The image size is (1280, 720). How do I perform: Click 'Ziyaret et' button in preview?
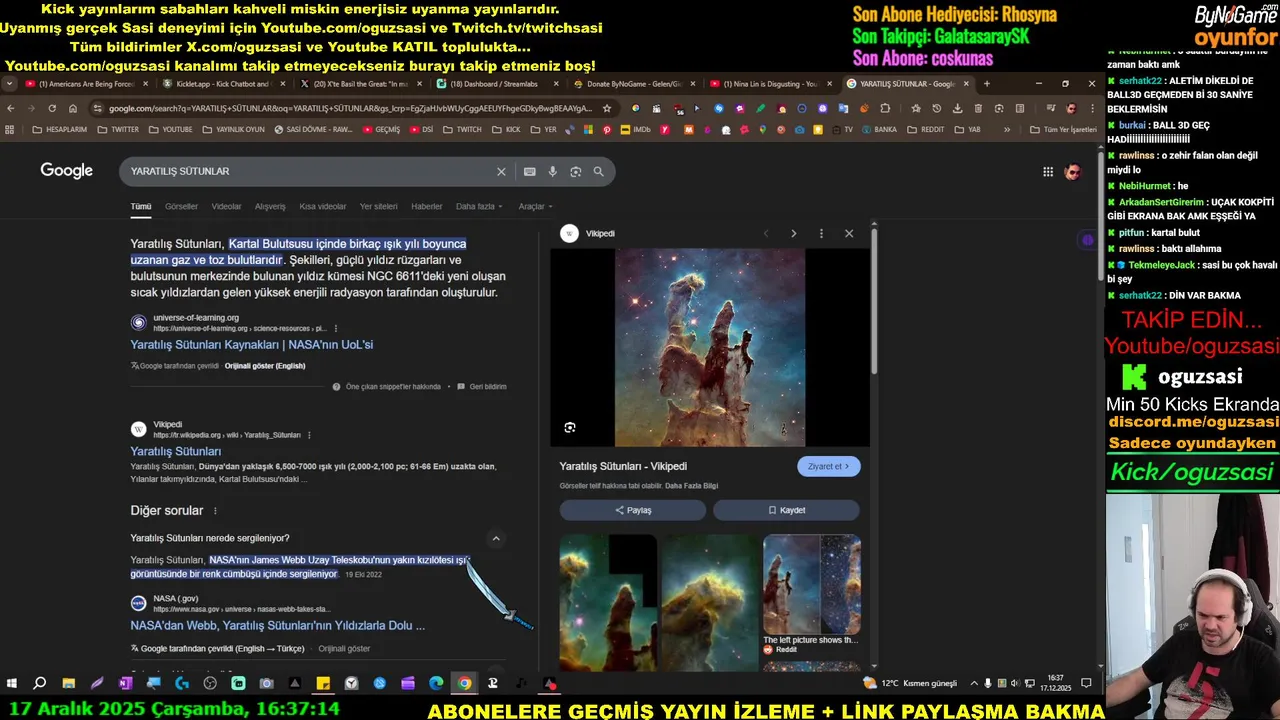point(828,466)
